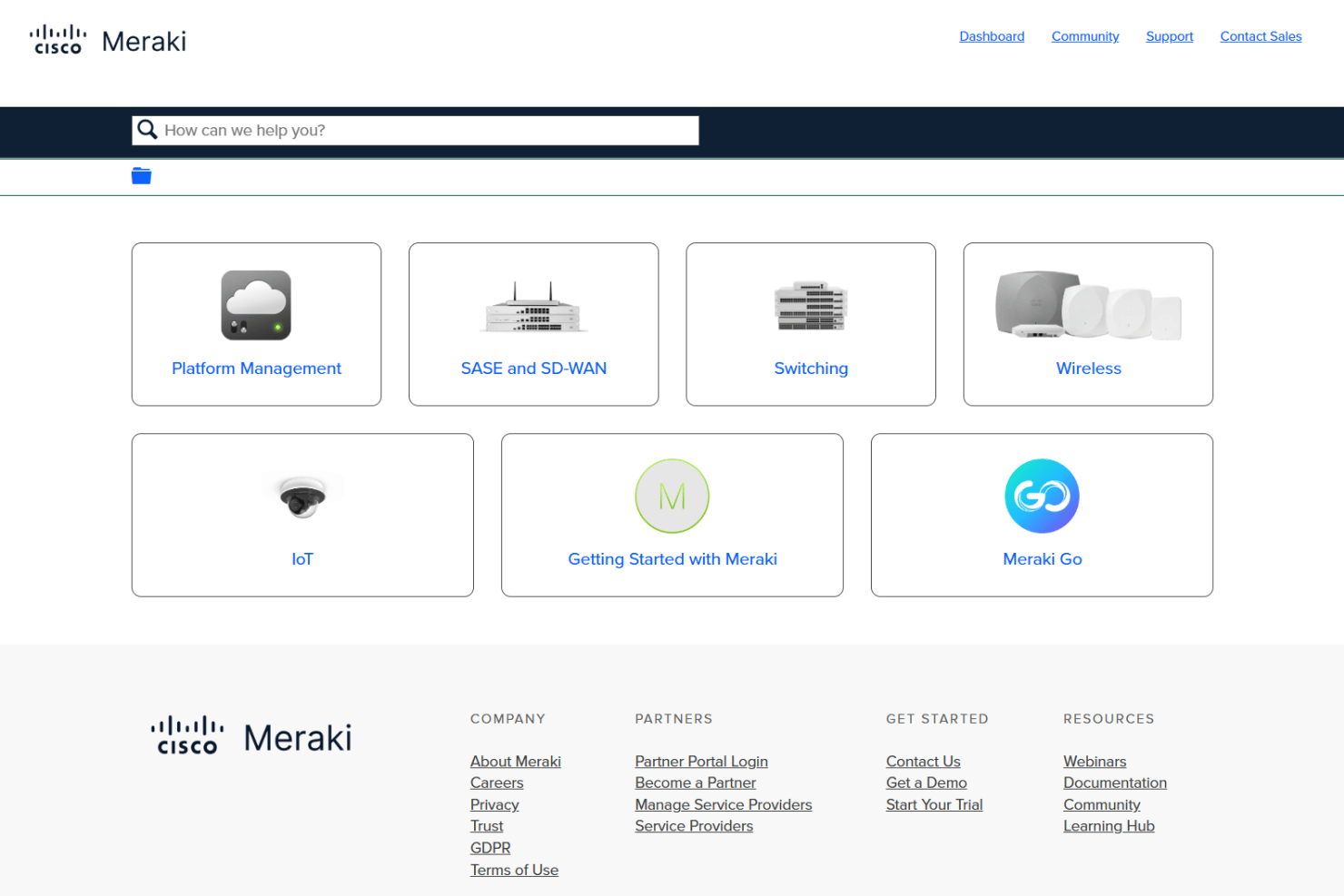Viewport: 1344px width, 896px height.
Task: Go to About Meraki in footer
Action: click(516, 762)
